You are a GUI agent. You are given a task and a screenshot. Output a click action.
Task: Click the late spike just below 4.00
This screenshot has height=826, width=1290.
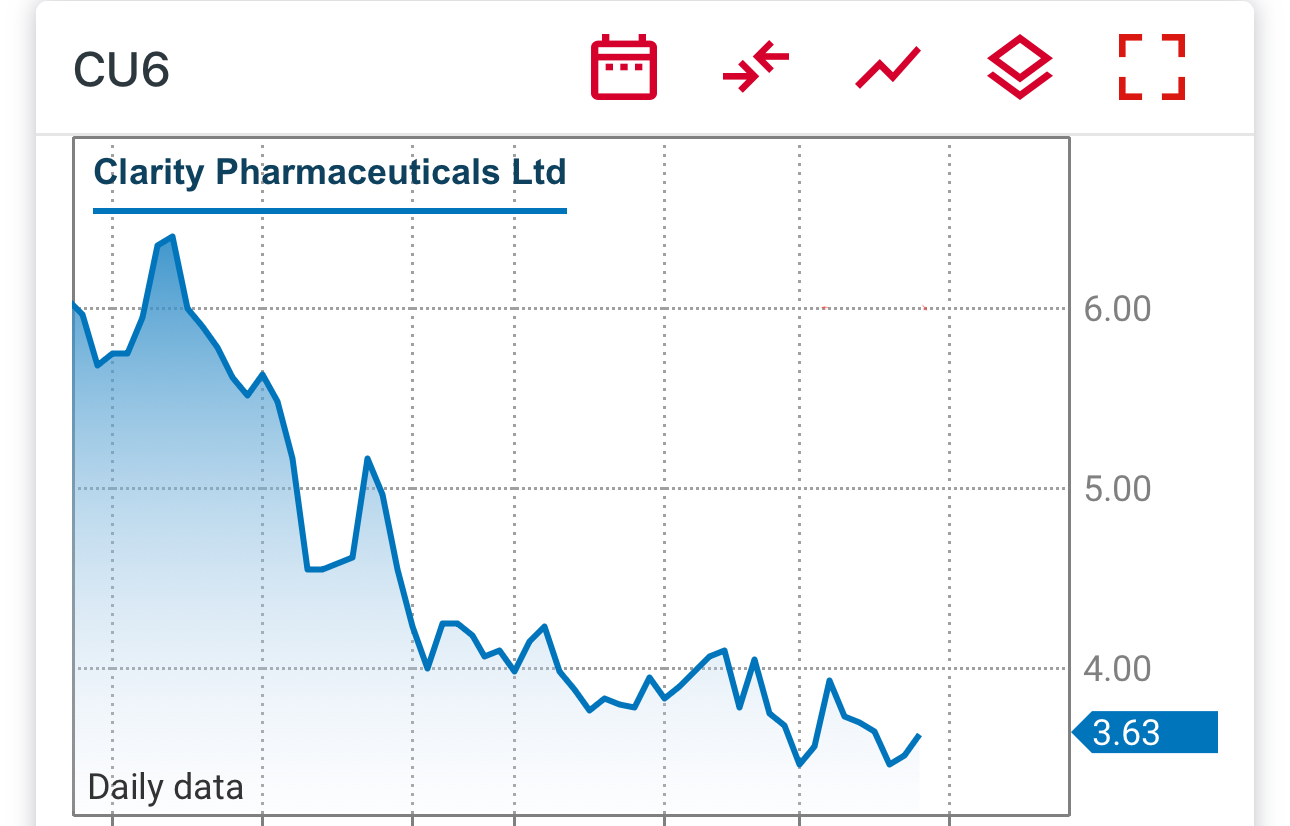[829, 680]
